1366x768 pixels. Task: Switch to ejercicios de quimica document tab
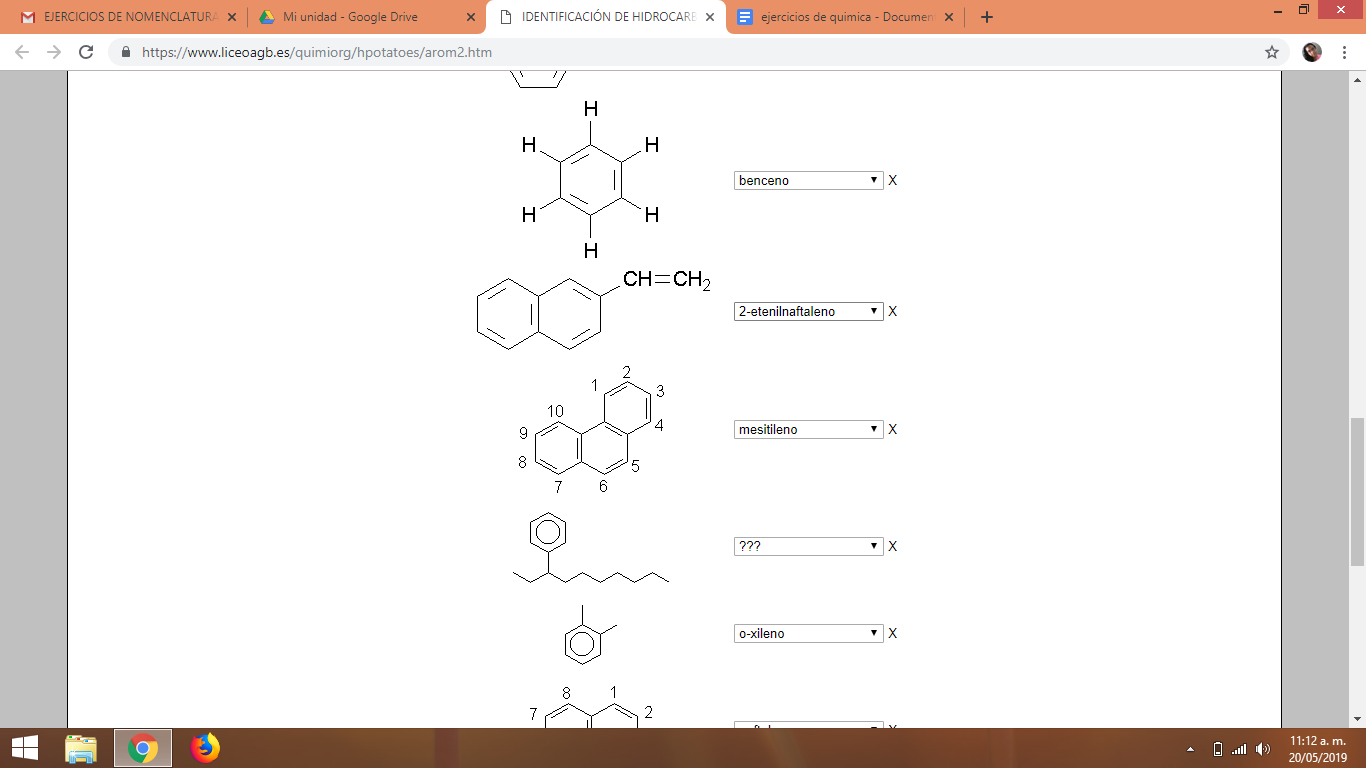[845, 17]
